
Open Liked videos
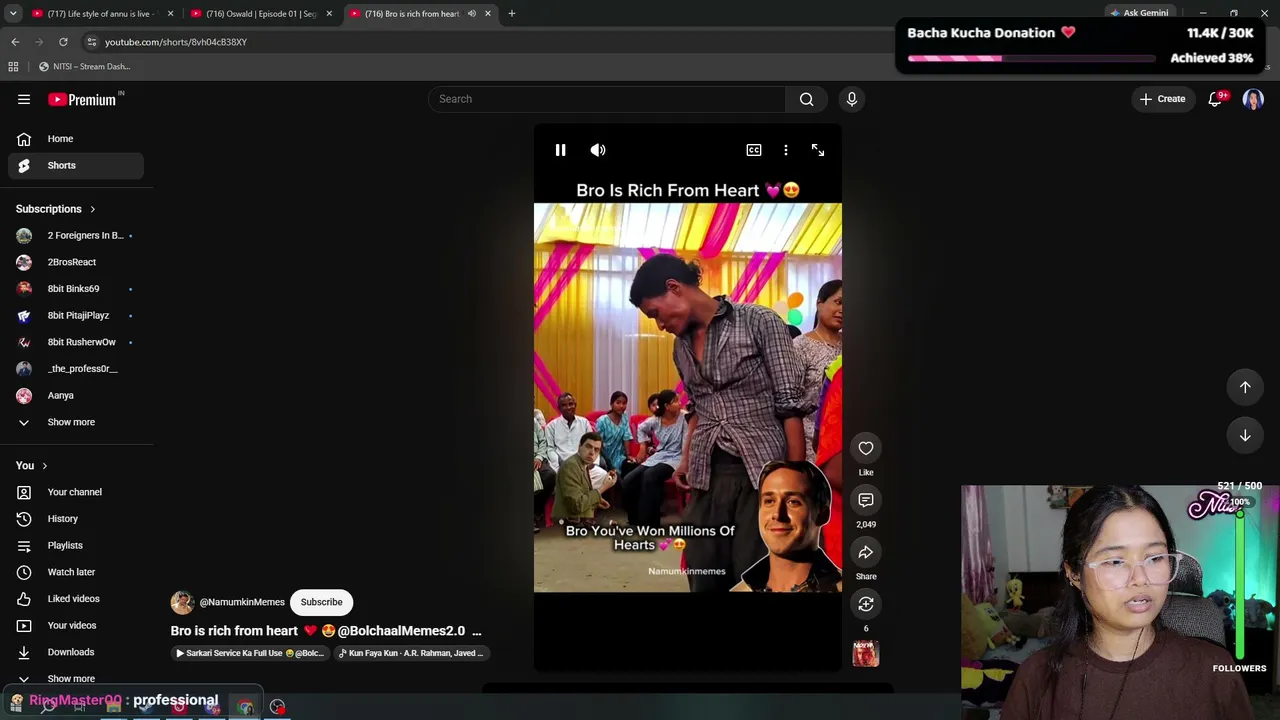pyautogui.click(x=76, y=599)
